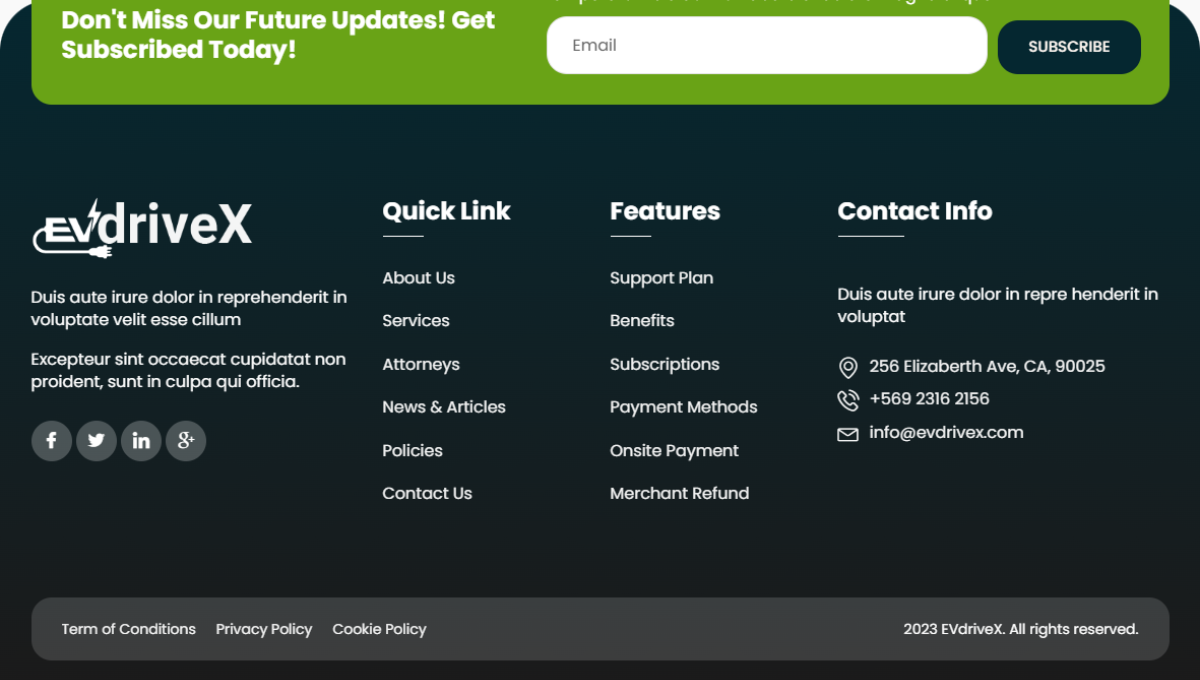
Task: Open the LinkedIn social icon
Action: (x=141, y=441)
